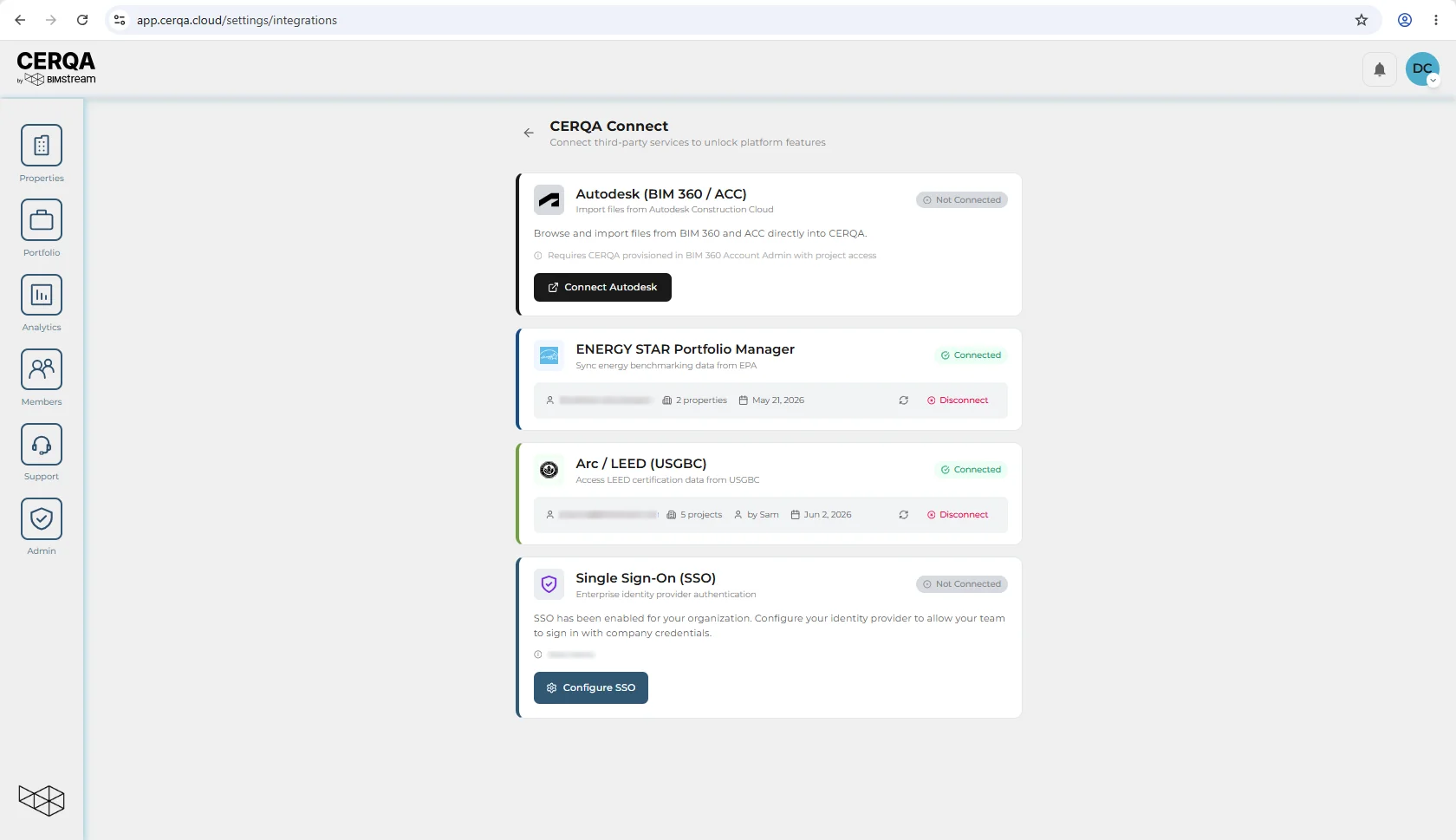This screenshot has width=1456, height=840.
Task: Click the address bar URL
Action: (237, 20)
